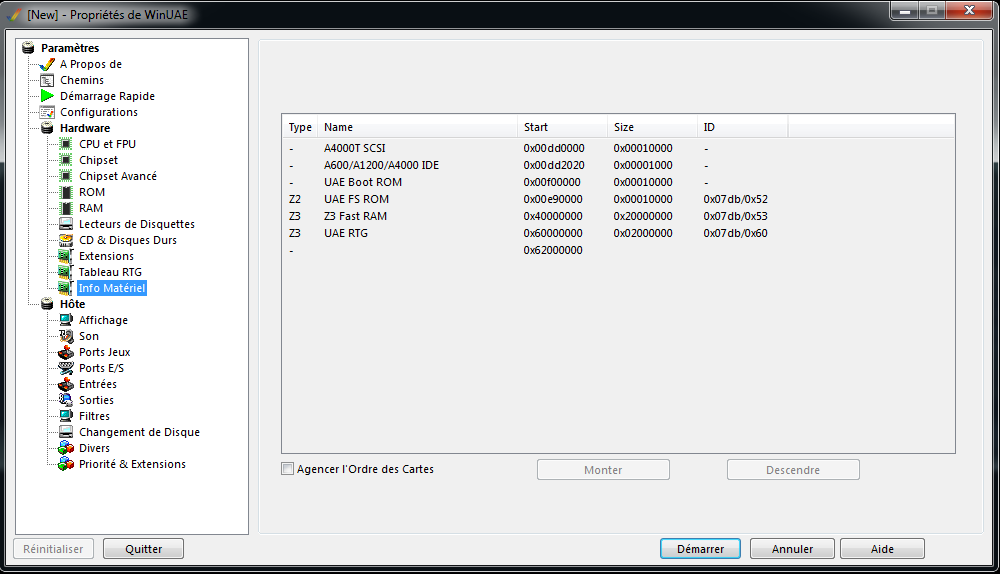Click the Monter button

coord(603,469)
